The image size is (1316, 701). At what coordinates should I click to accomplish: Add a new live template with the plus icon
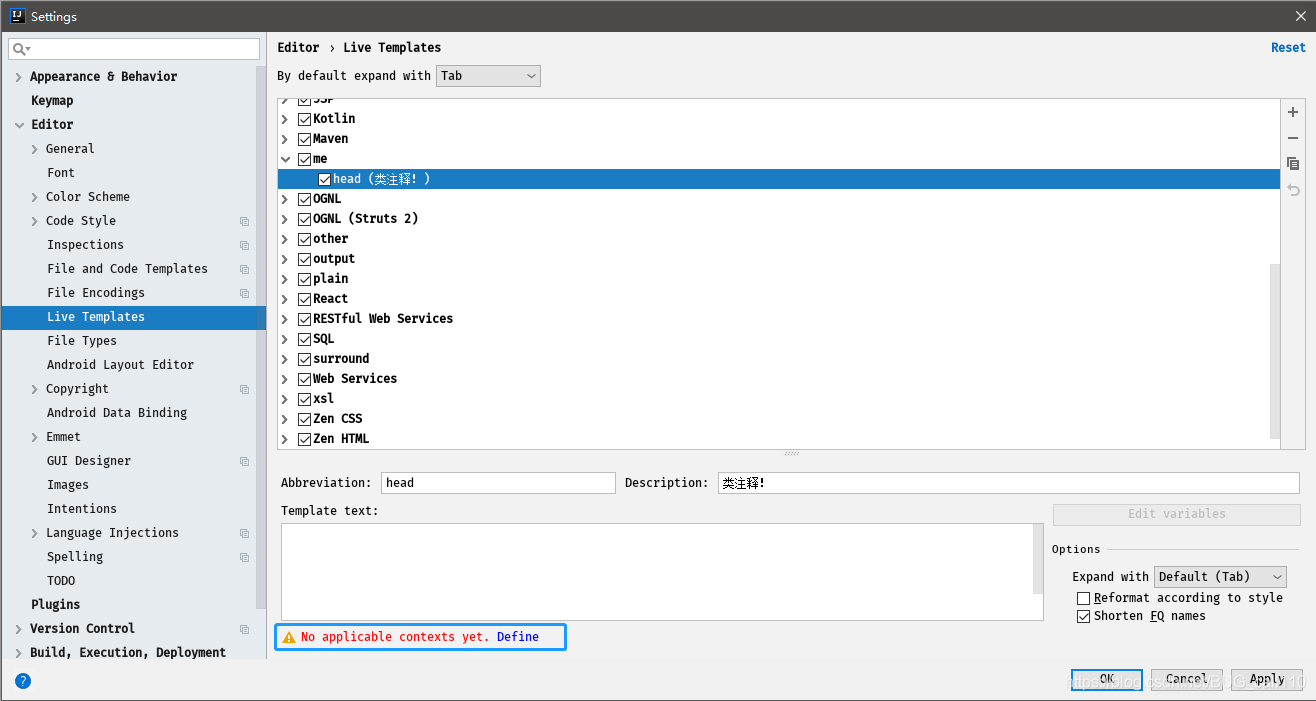[x=1293, y=112]
